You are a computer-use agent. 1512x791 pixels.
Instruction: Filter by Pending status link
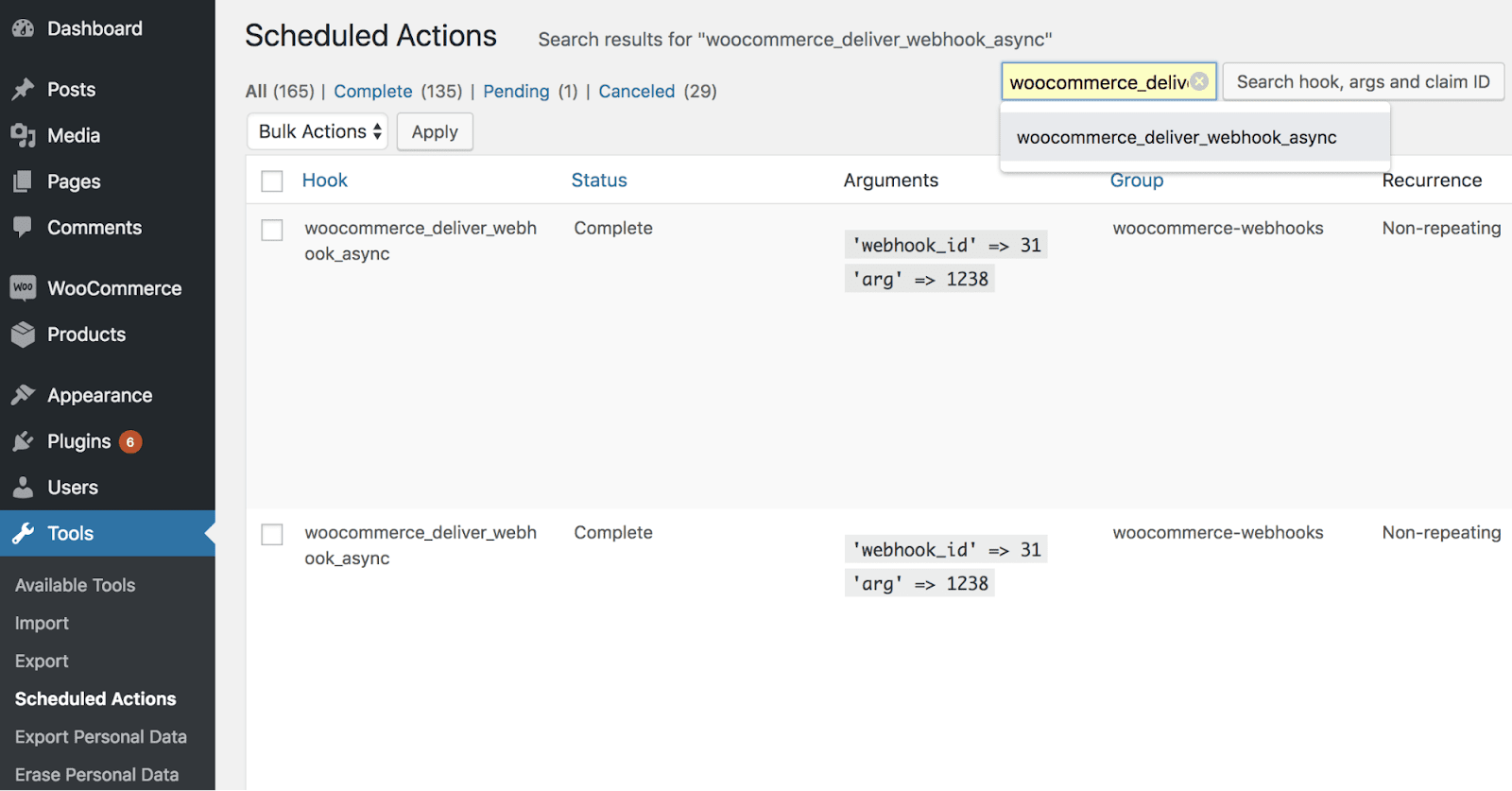(x=516, y=92)
